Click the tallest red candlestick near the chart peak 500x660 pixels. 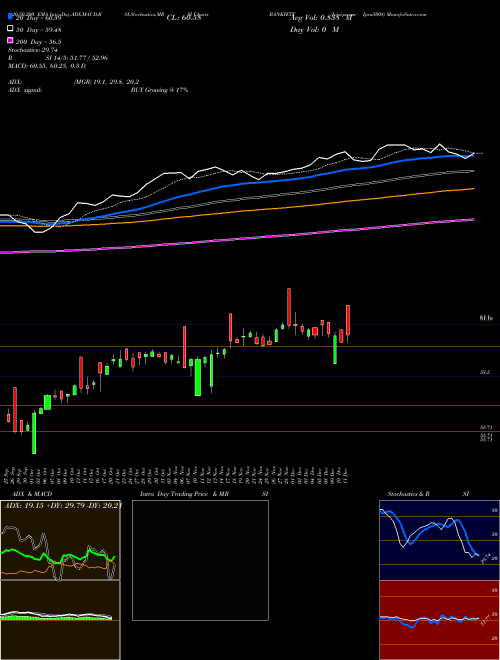click(x=289, y=307)
